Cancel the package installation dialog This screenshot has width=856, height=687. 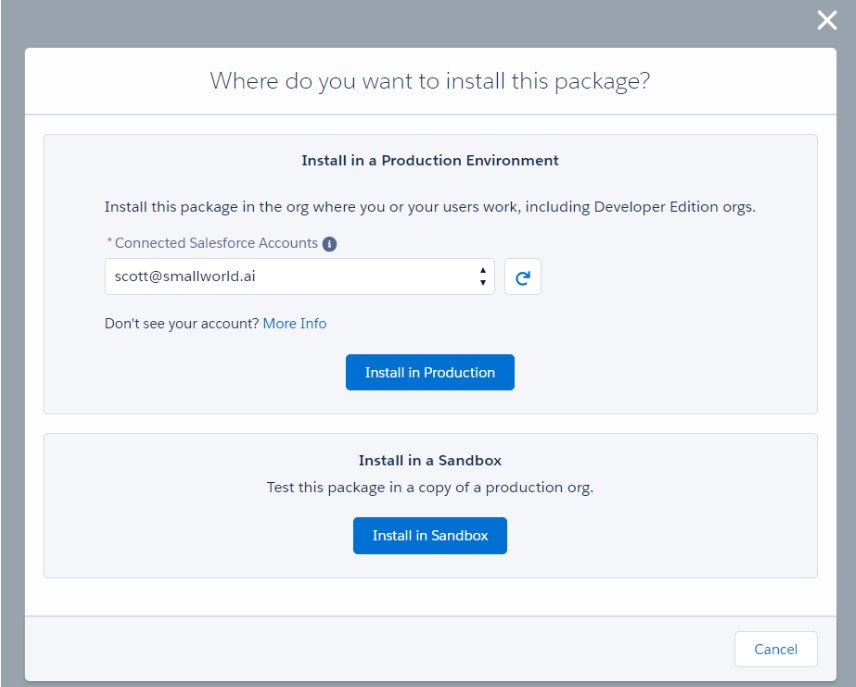(775, 649)
